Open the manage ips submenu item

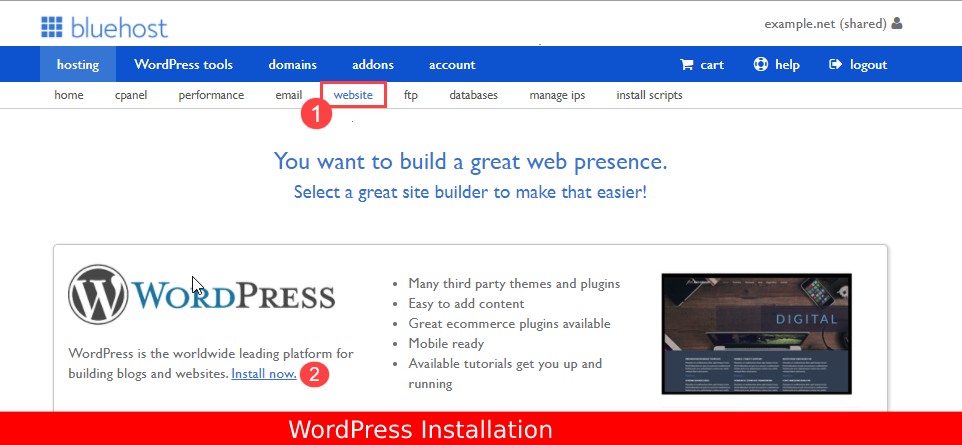[x=557, y=95]
